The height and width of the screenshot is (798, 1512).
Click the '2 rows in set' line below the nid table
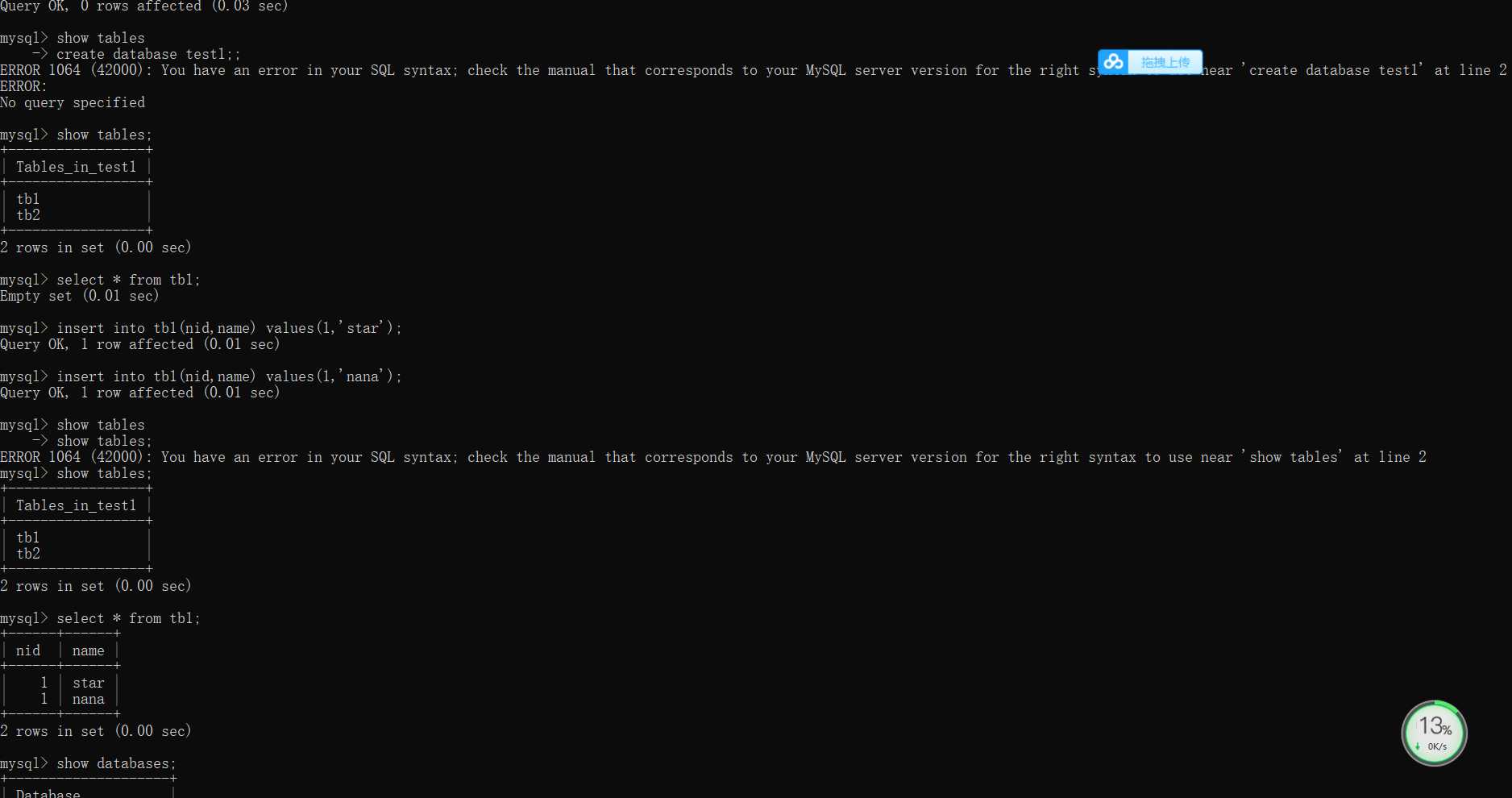(96, 731)
